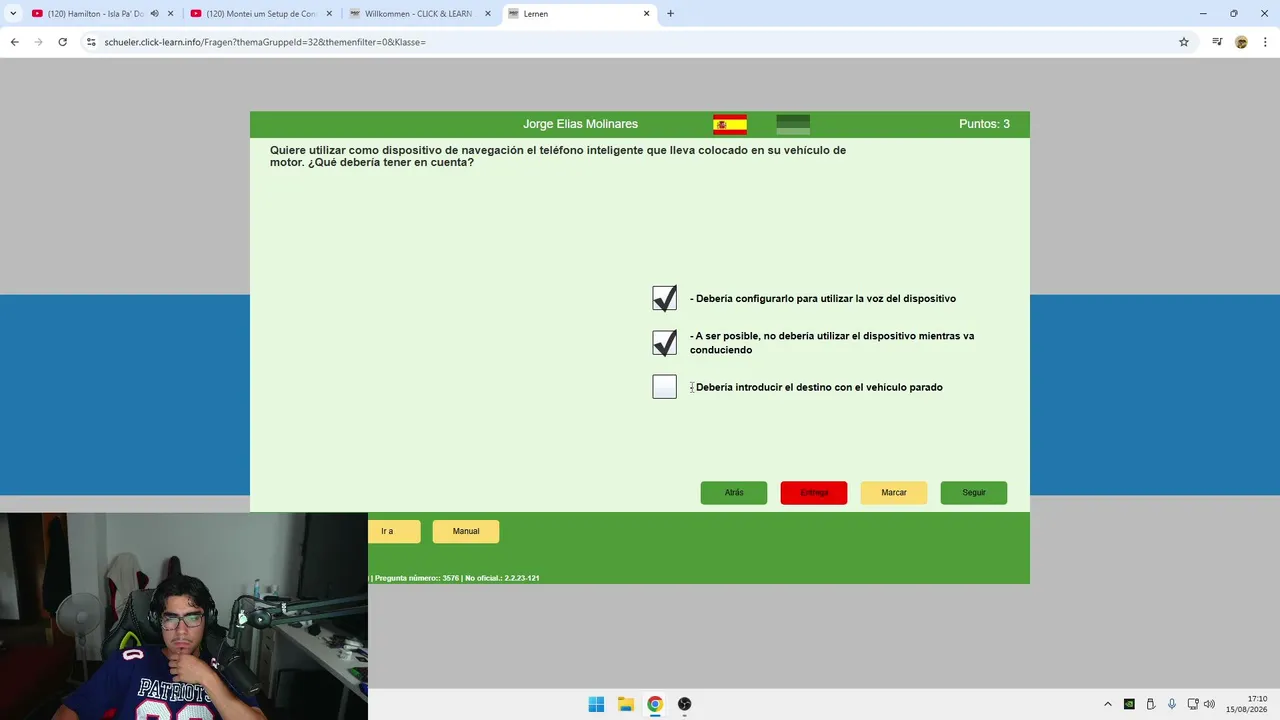
Task: Click the red Entrega button
Action: (814, 493)
